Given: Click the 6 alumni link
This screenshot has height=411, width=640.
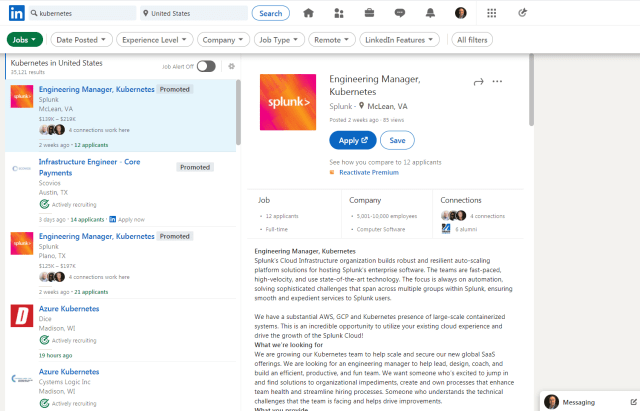Looking at the screenshot, I should [x=466, y=229].
